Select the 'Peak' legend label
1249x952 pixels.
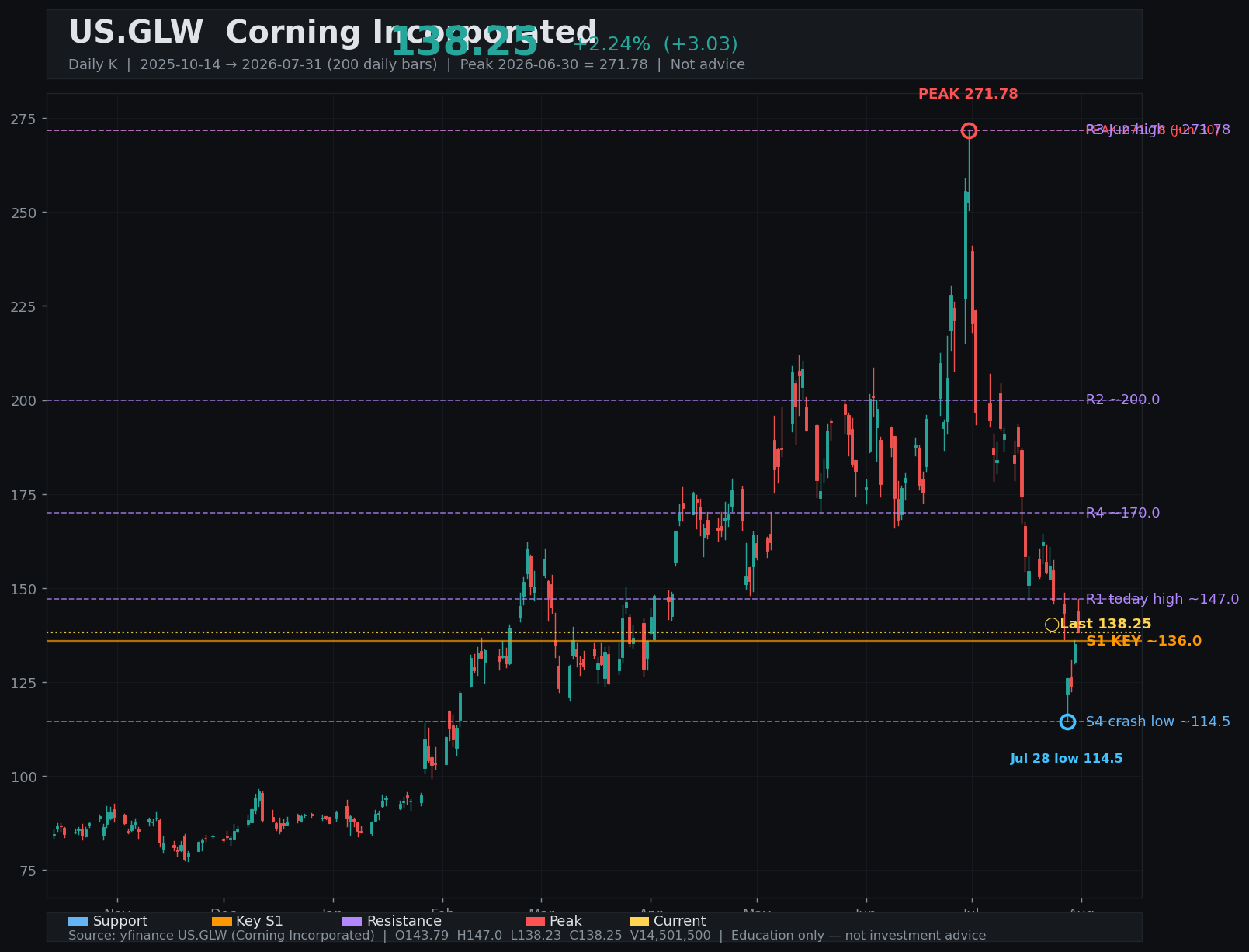tap(566, 922)
